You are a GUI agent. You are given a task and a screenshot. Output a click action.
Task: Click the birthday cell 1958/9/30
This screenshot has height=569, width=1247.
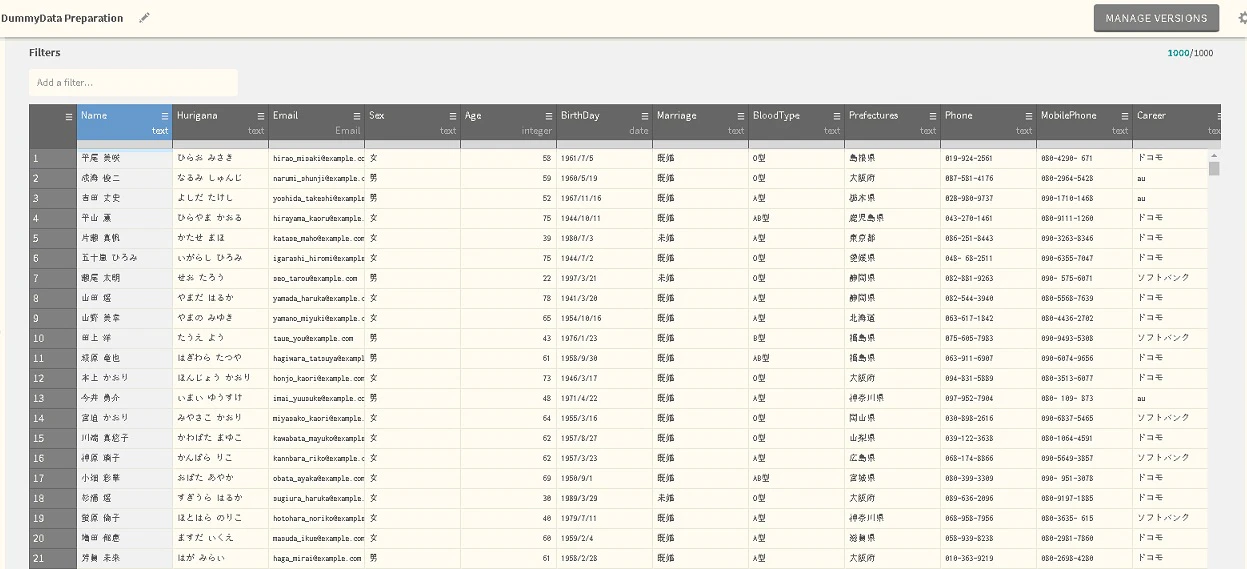[605, 358]
